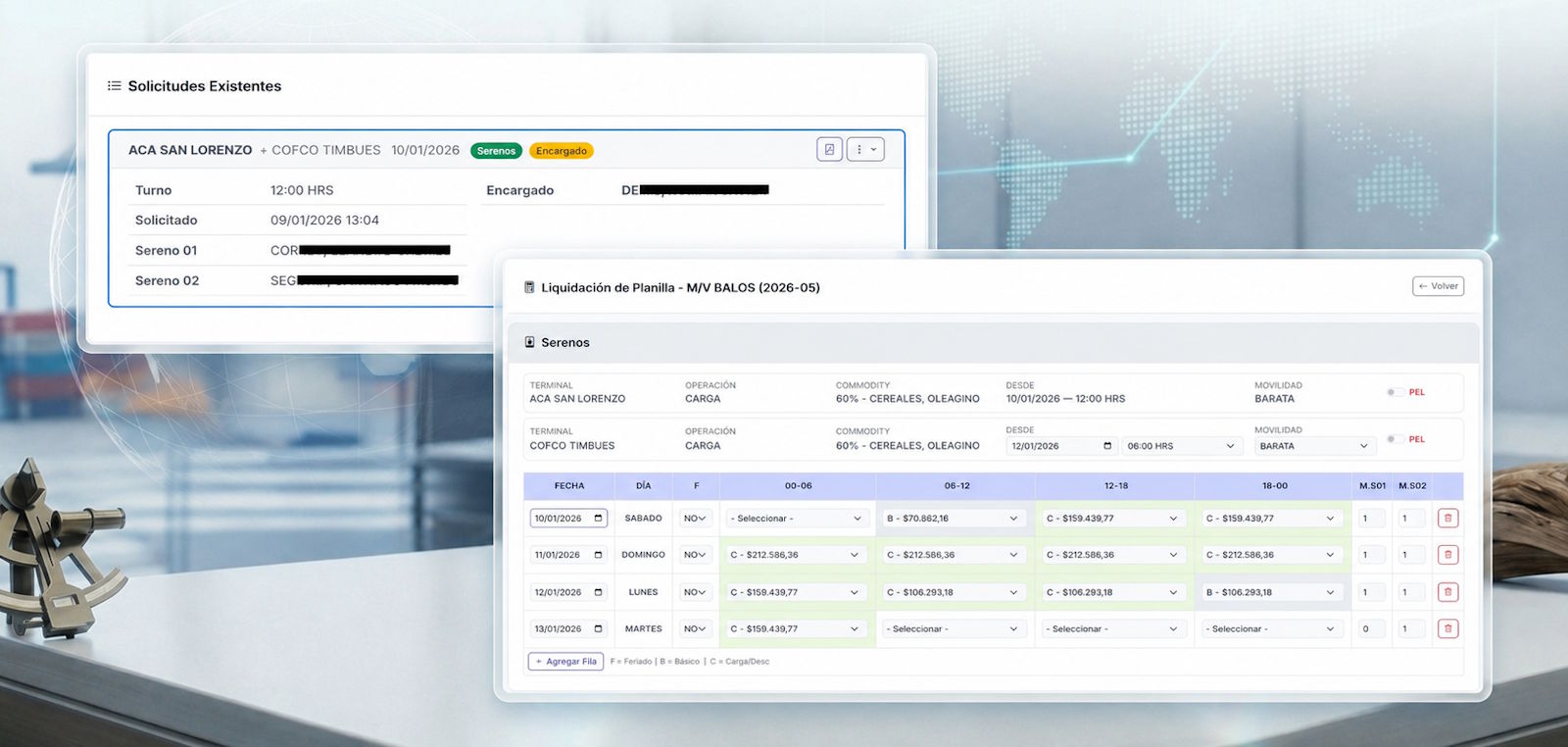1568x747 pixels.
Task: Click the 09/01/2026 13:04 solicitado value
Action: click(324, 221)
